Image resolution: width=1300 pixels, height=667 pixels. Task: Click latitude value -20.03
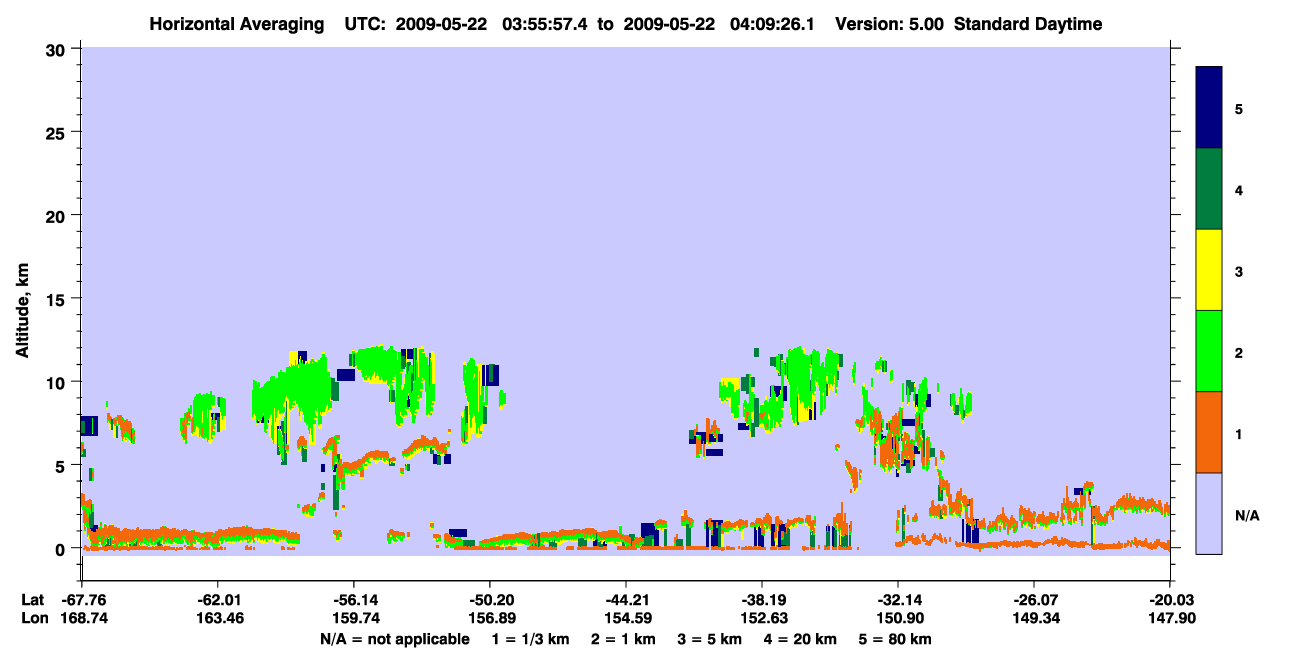click(1170, 600)
